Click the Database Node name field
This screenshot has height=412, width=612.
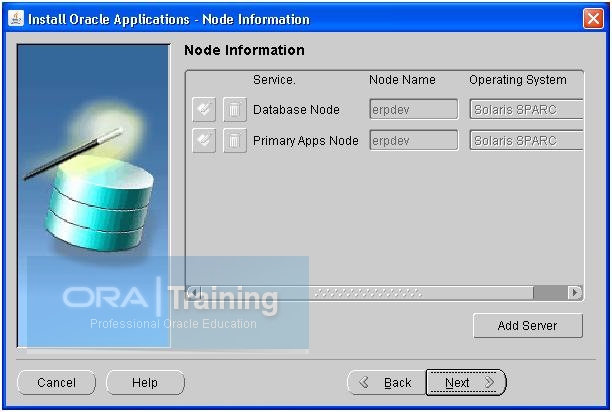413,109
